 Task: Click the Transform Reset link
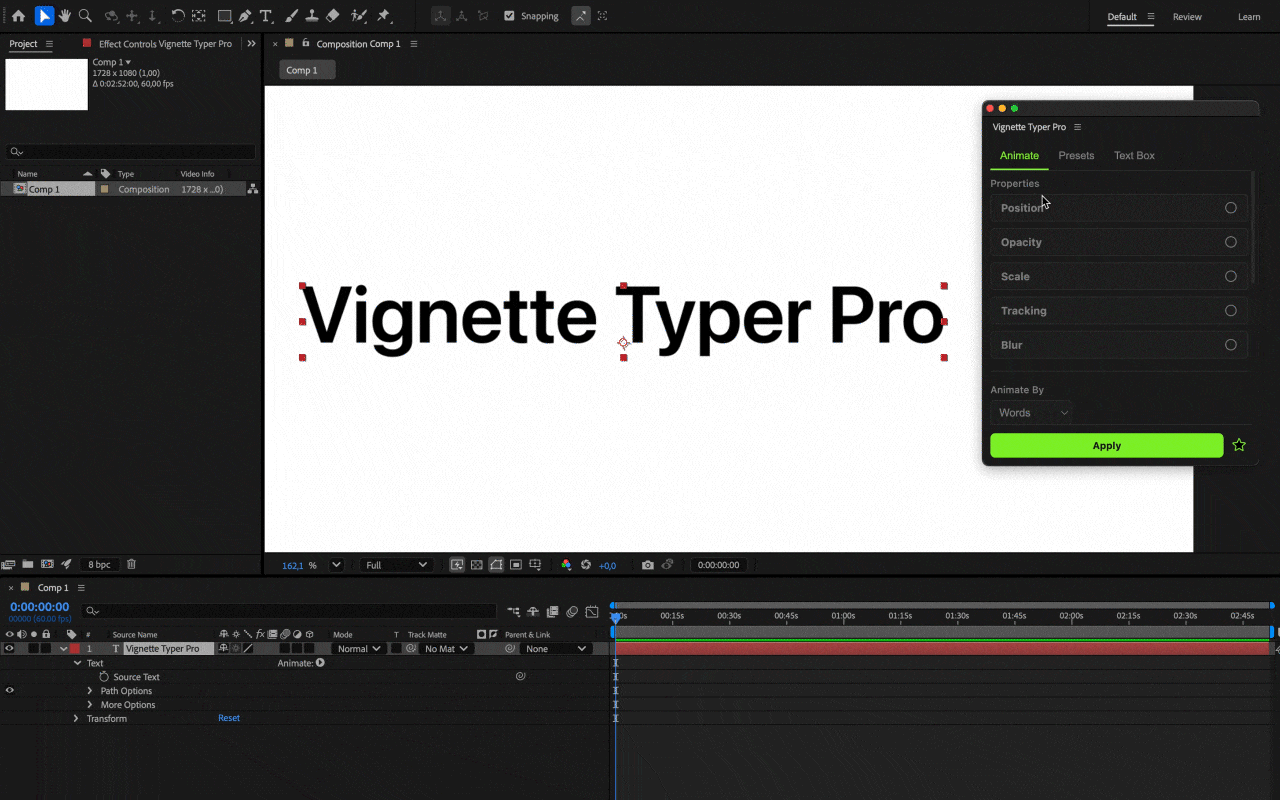pyautogui.click(x=229, y=718)
